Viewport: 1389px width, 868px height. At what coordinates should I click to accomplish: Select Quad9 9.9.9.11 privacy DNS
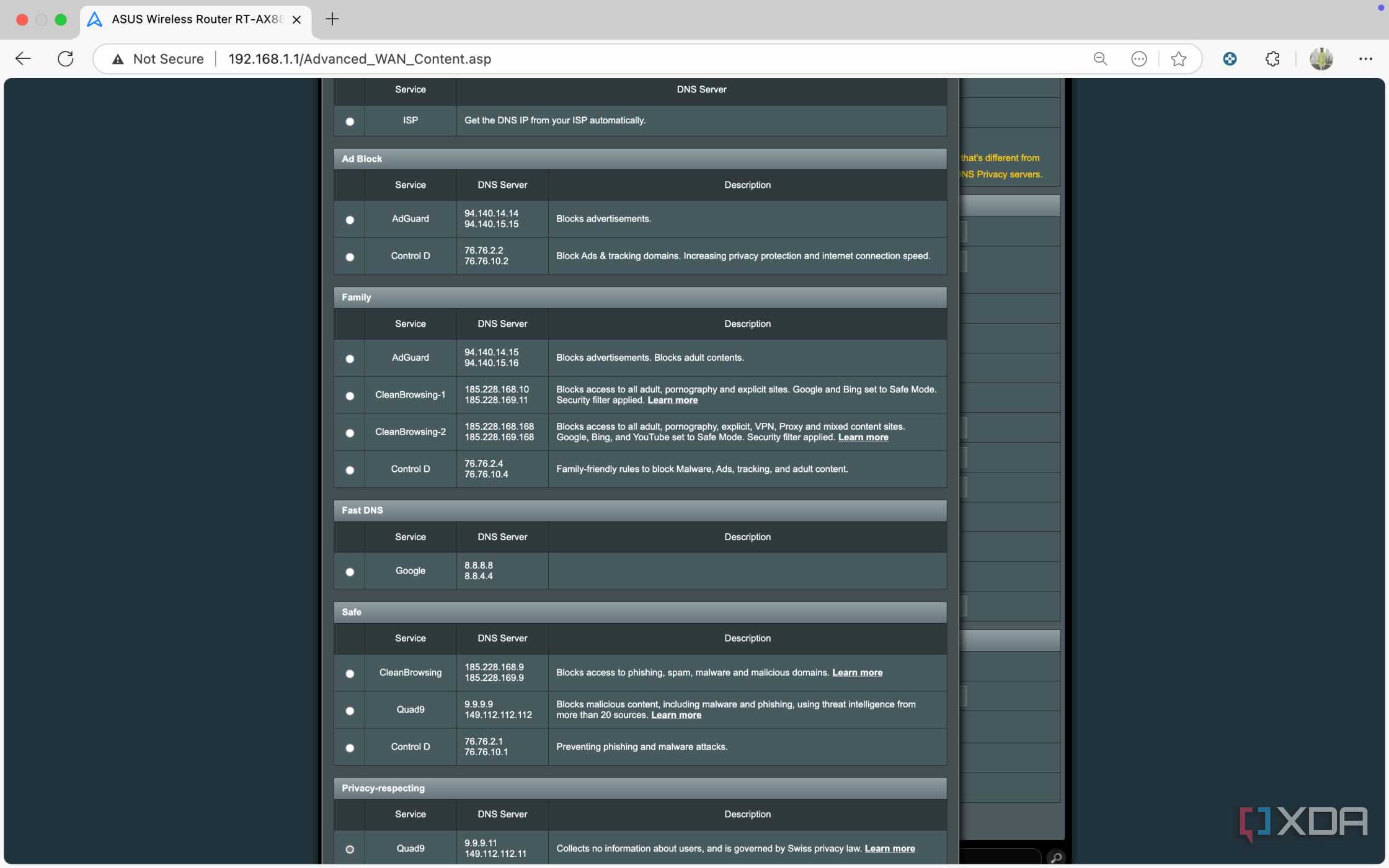(x=350, y=849)
